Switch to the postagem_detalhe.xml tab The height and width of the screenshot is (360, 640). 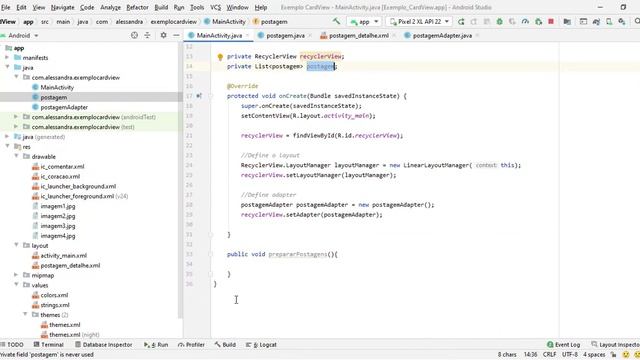click(358, 36)
